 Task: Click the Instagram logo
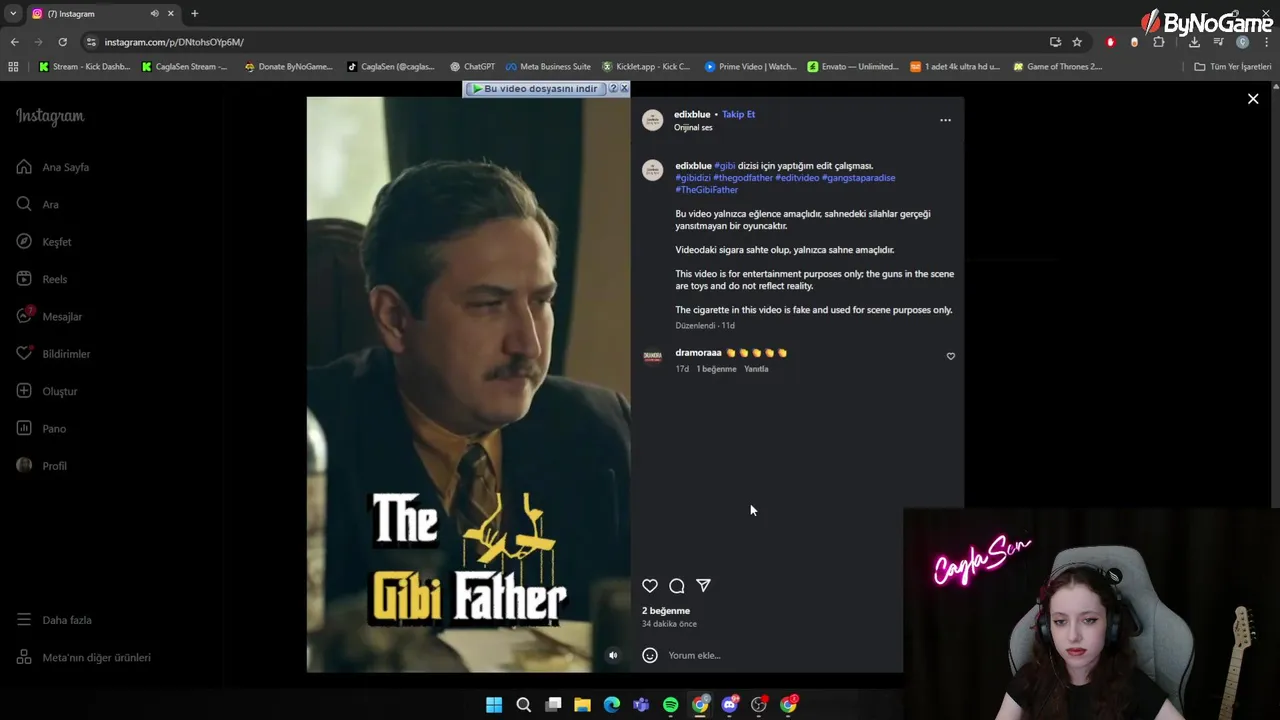[50, 116]
